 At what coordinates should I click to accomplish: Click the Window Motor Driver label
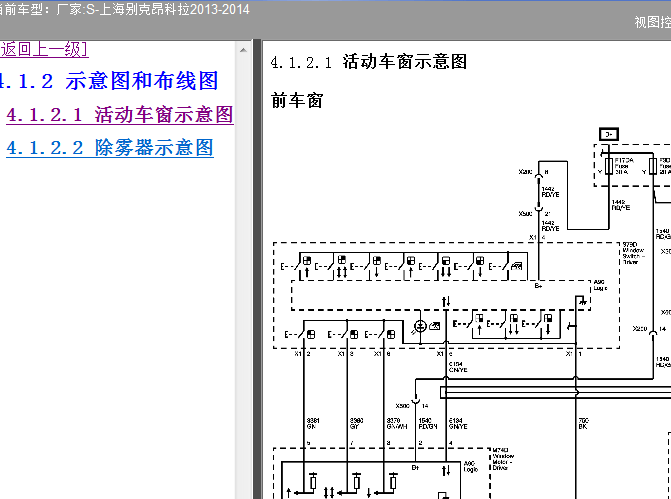click(x=503, y=459)
